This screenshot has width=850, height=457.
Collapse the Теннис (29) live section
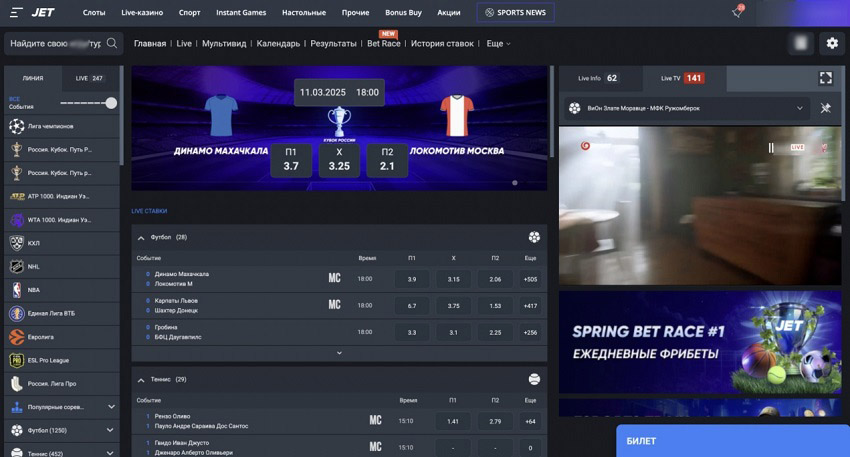(141, 380)
